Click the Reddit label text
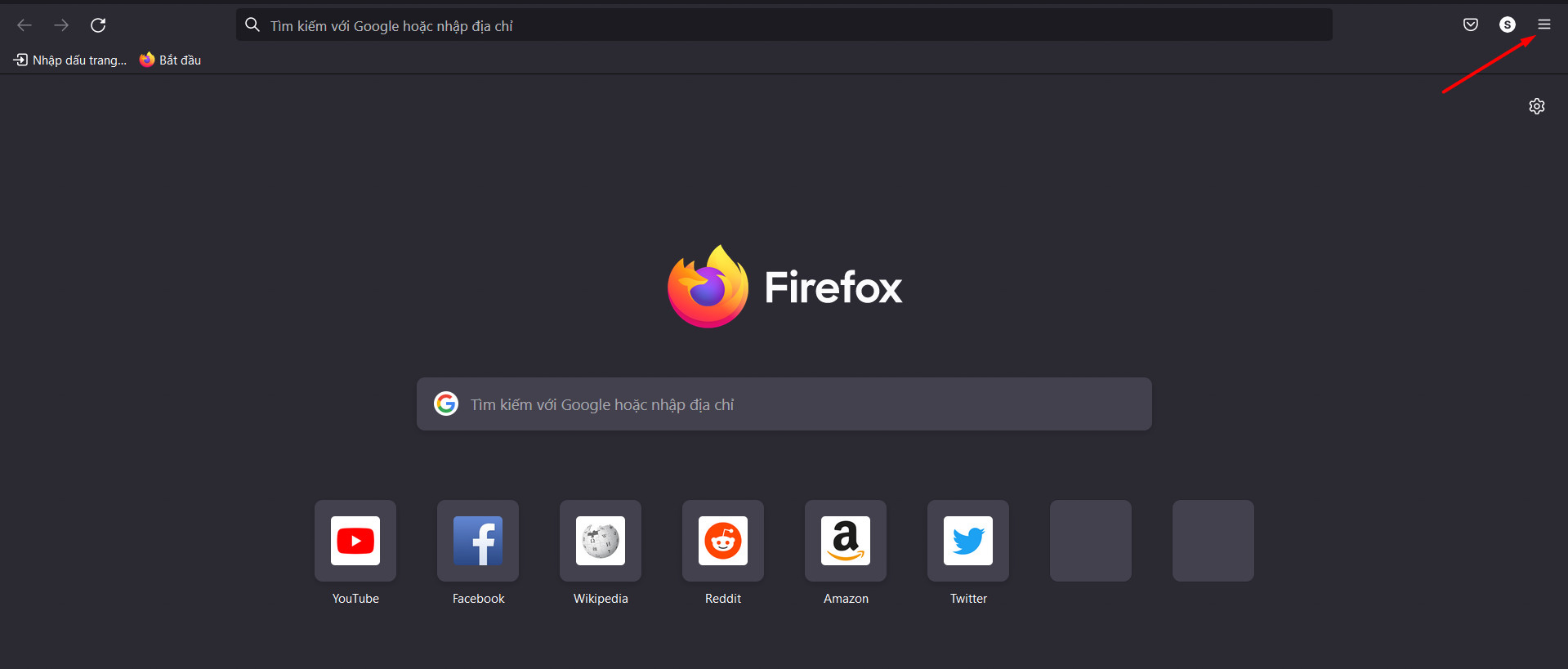 [x=723, y=599]
